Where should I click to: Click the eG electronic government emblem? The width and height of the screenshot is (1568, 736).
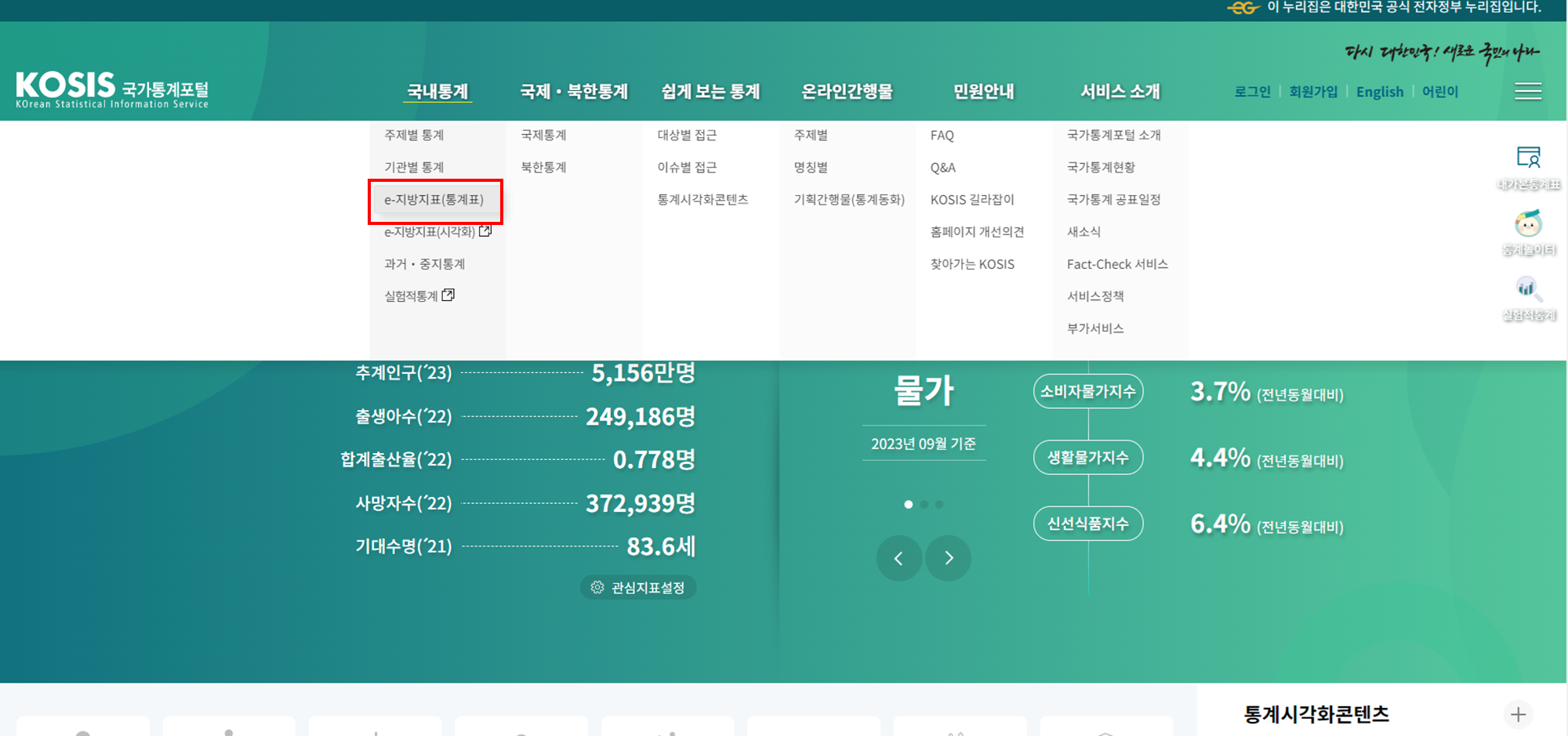coord(1243,10)
